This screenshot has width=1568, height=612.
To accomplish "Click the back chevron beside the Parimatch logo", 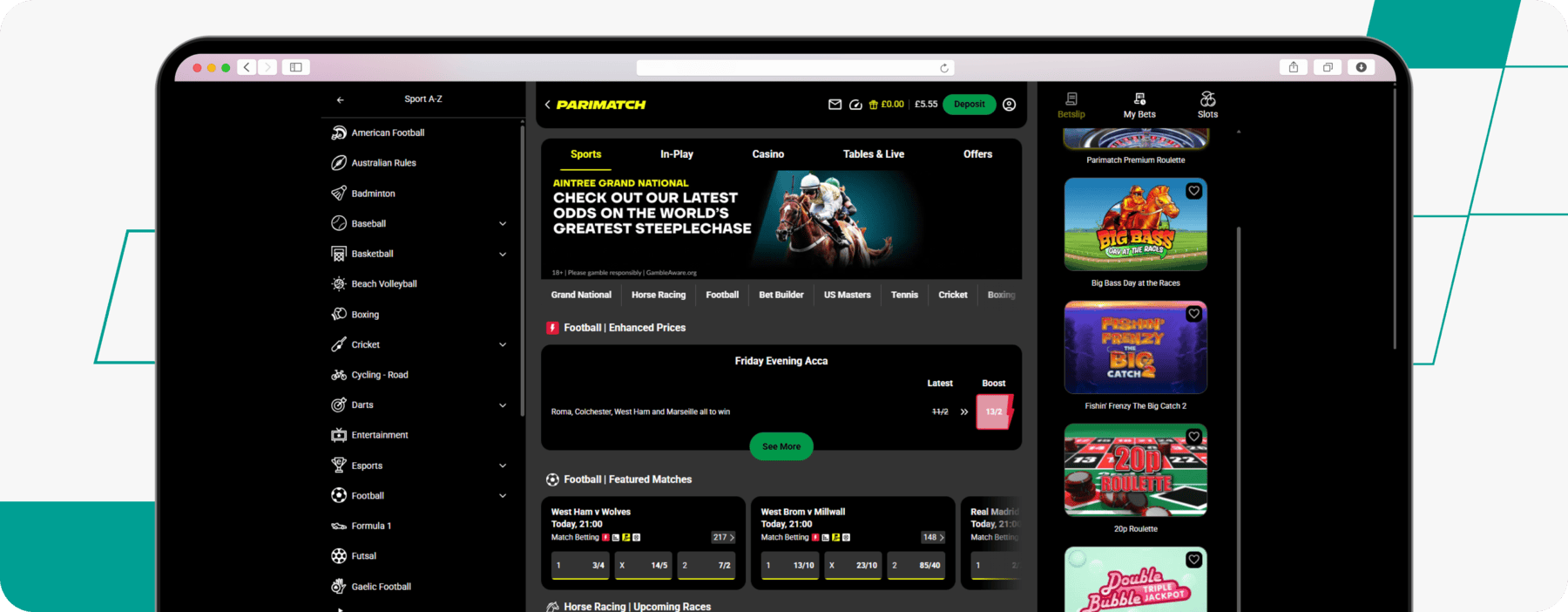I will (x=547, y=105).
